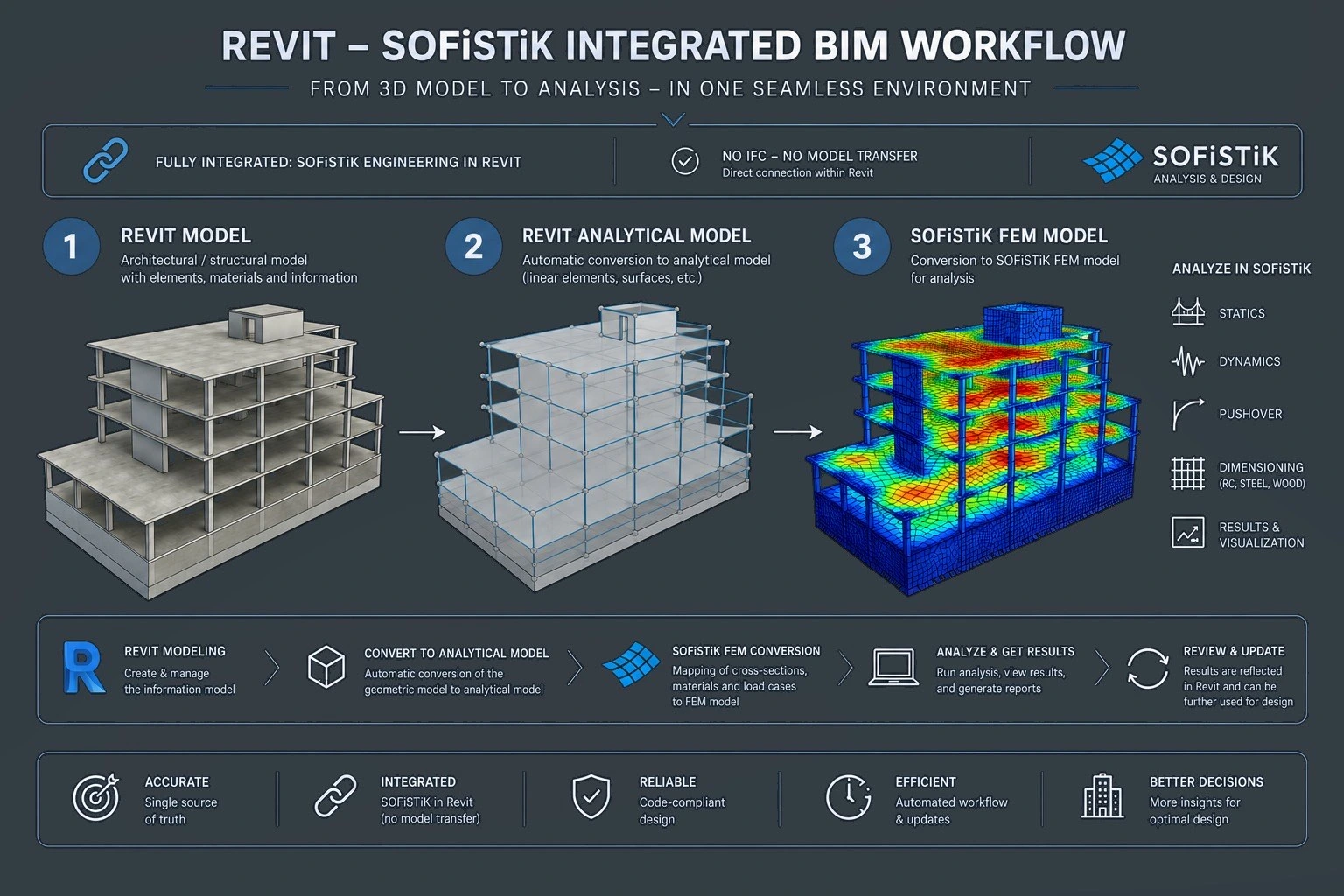
Task: Click the "PUSHOVER" label
Action: [1250, 414]
